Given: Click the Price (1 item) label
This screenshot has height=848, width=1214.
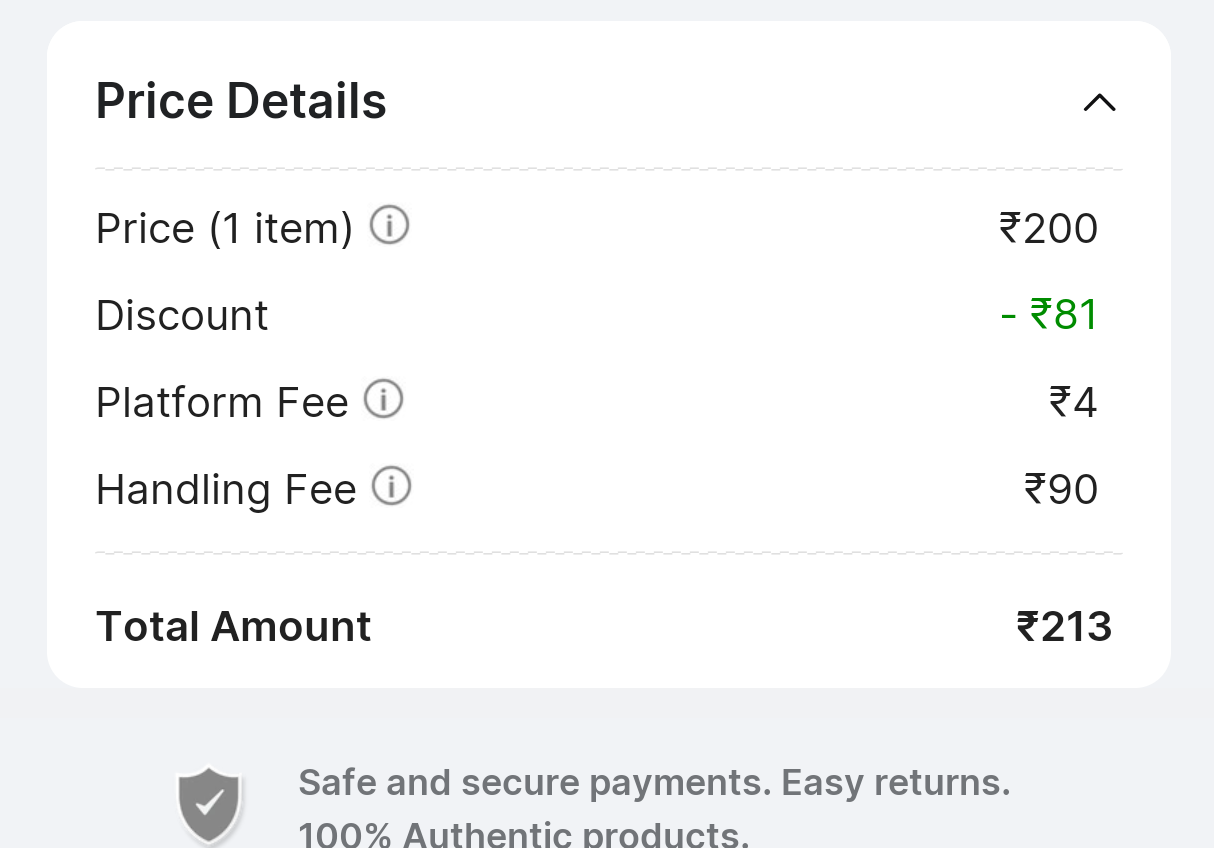Looking at the screenshot, I should (x=224, y=229).
